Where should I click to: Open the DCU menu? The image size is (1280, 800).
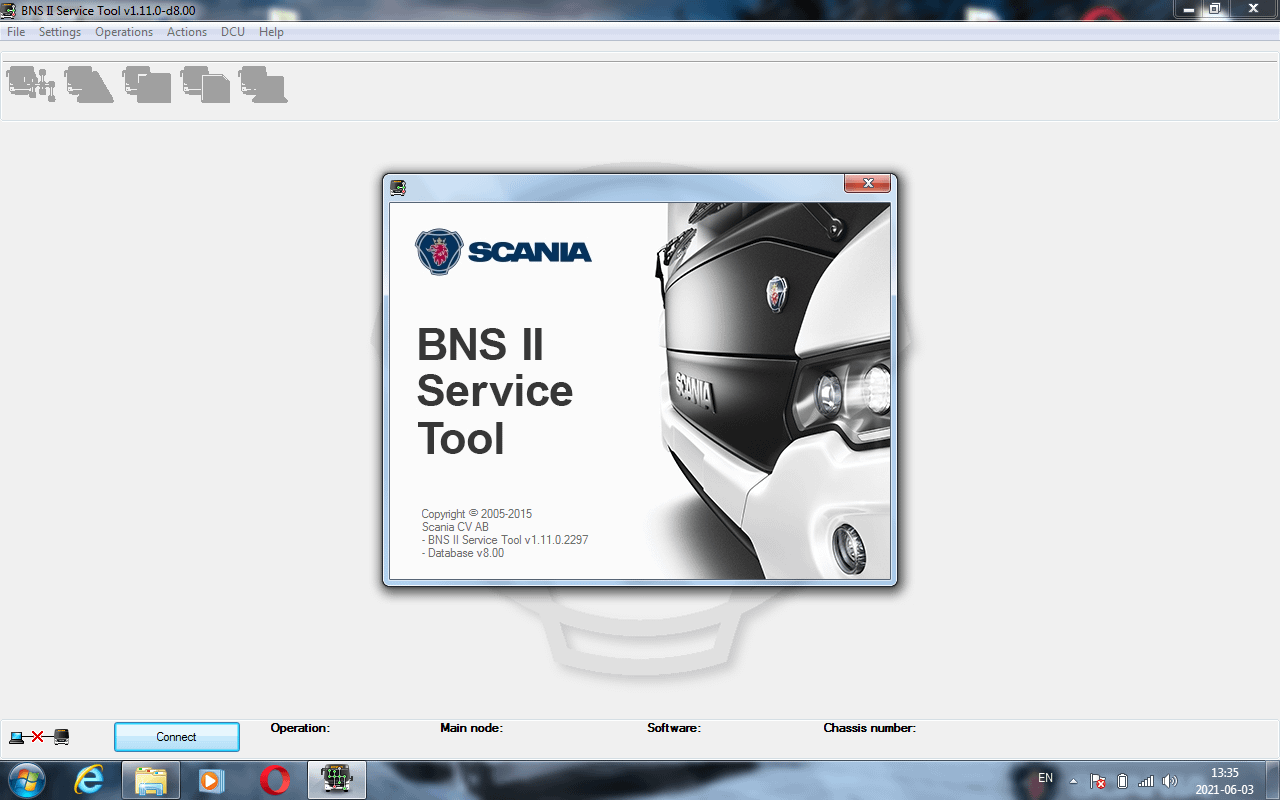pos(232,31)
